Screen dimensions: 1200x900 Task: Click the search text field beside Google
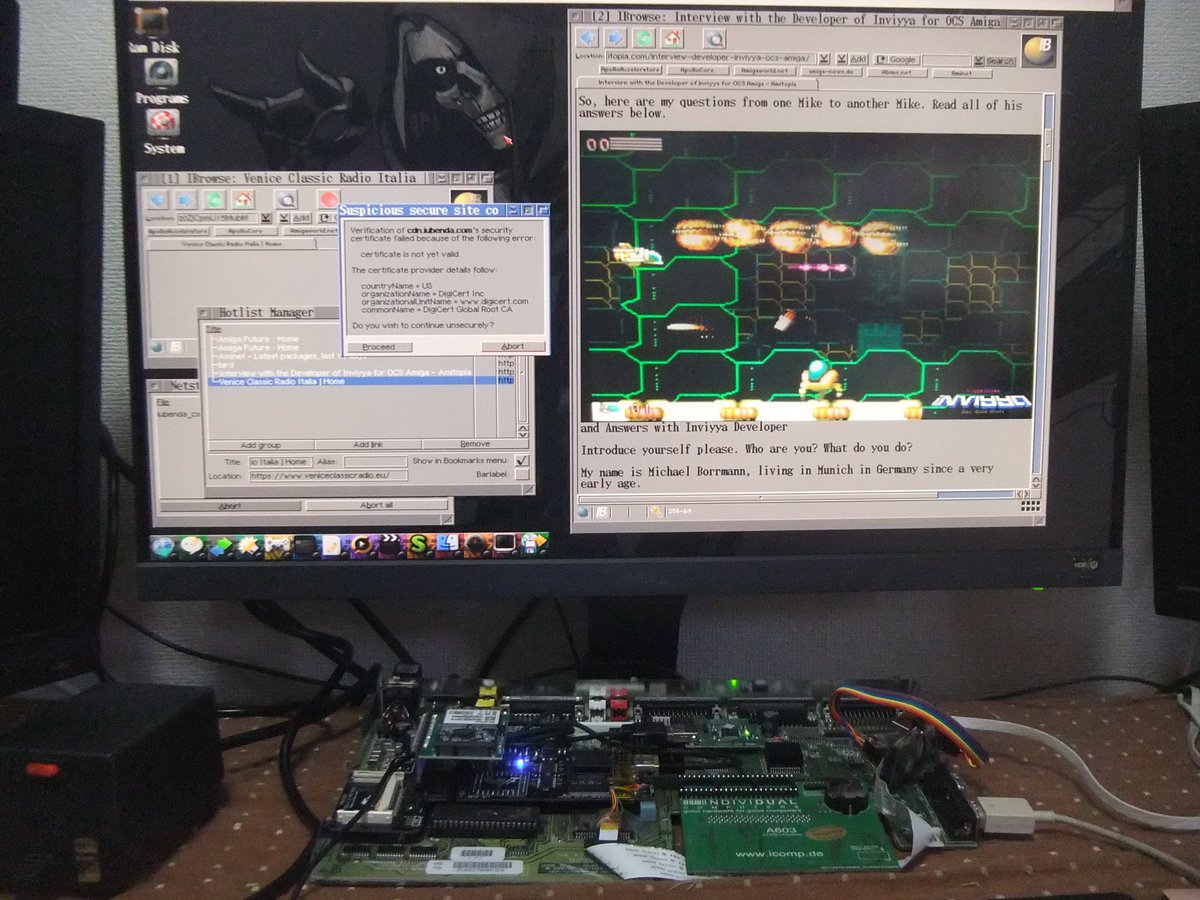[x=947, y=61]
